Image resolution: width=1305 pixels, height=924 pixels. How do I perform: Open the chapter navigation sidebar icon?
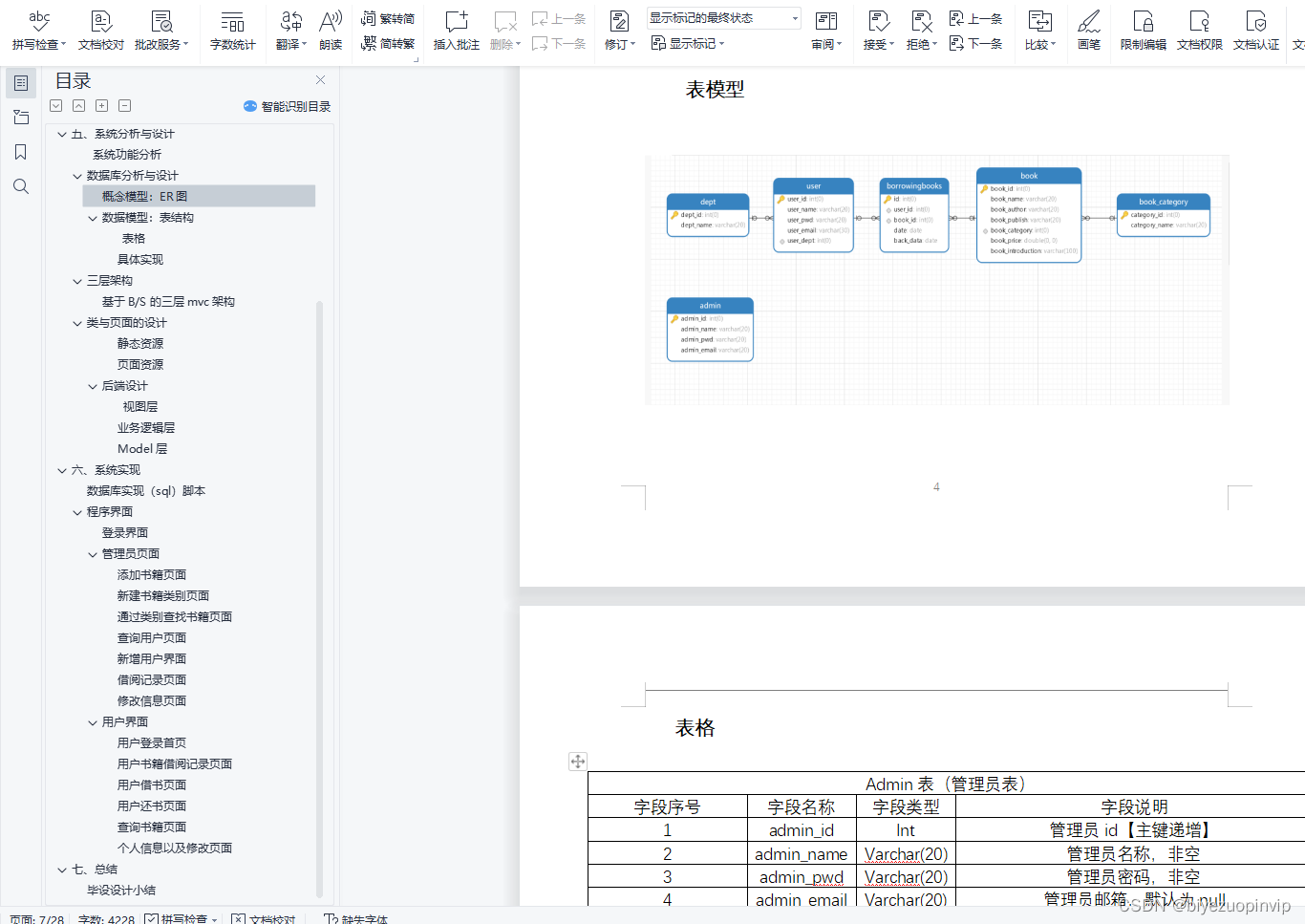tap(21, 118)
